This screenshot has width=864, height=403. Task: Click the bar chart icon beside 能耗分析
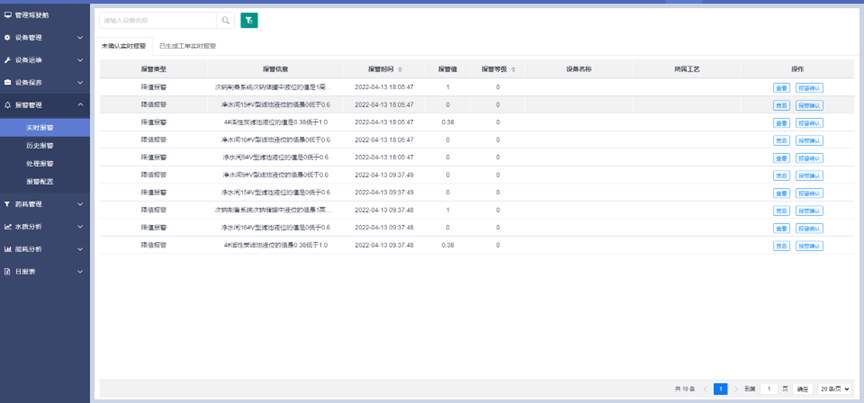tap(8, 249)
